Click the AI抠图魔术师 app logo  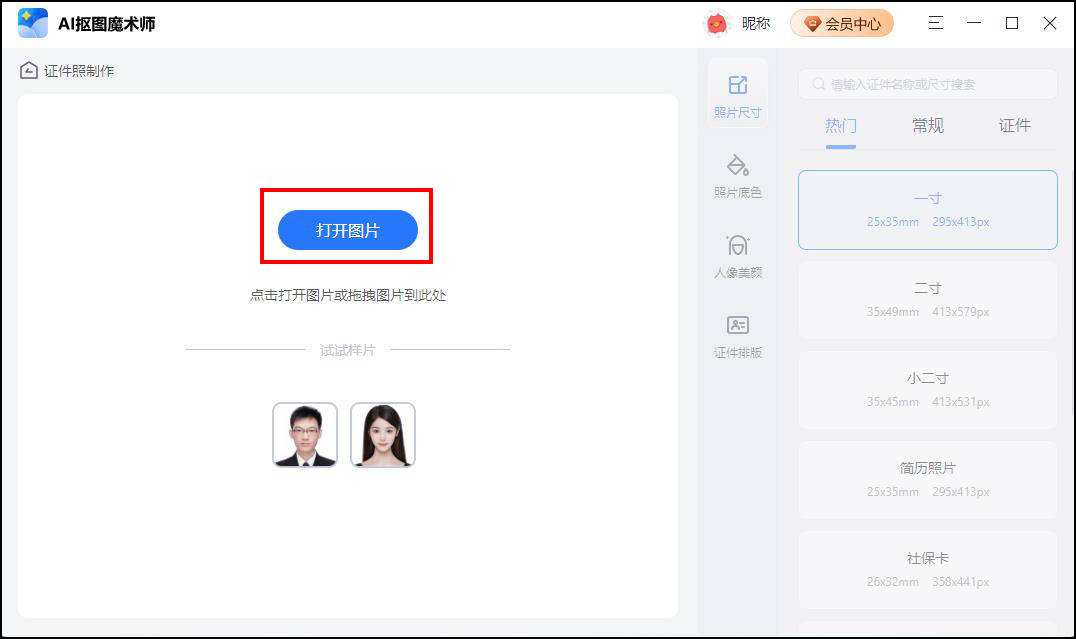tap(33, 23)
